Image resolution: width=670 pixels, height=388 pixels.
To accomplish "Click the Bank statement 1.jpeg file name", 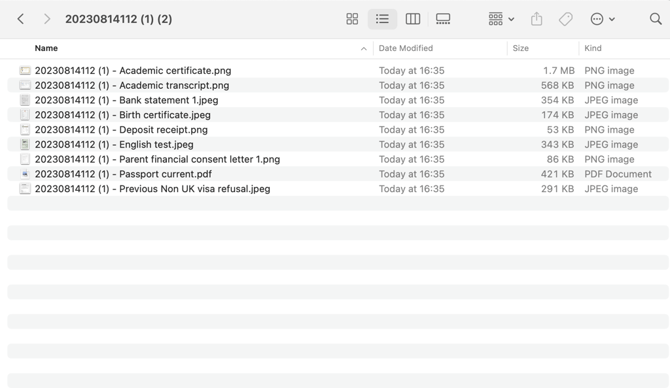I will point(126,100).
